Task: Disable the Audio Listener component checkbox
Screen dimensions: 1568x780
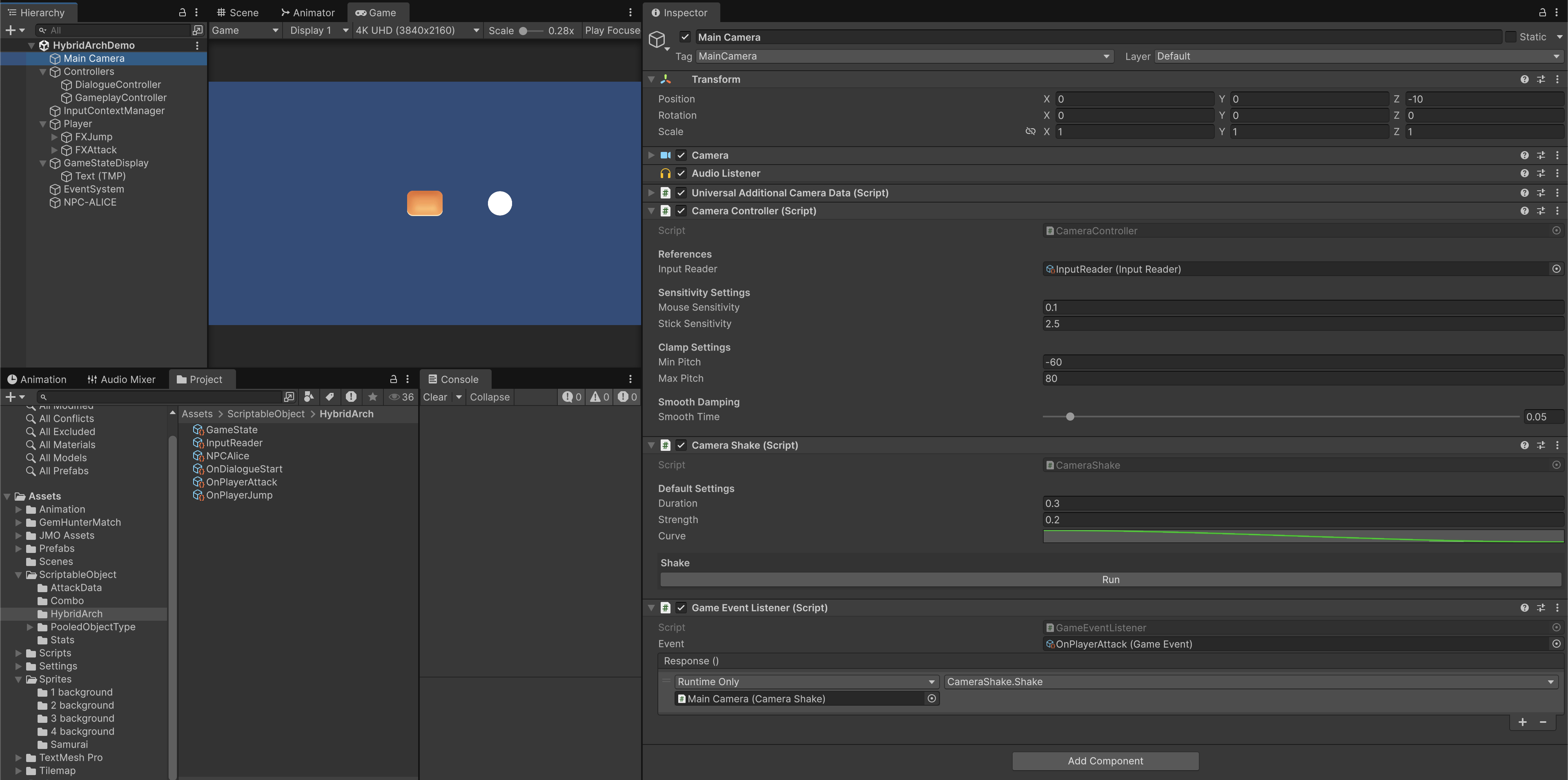Action: click(x=681, y=174)
